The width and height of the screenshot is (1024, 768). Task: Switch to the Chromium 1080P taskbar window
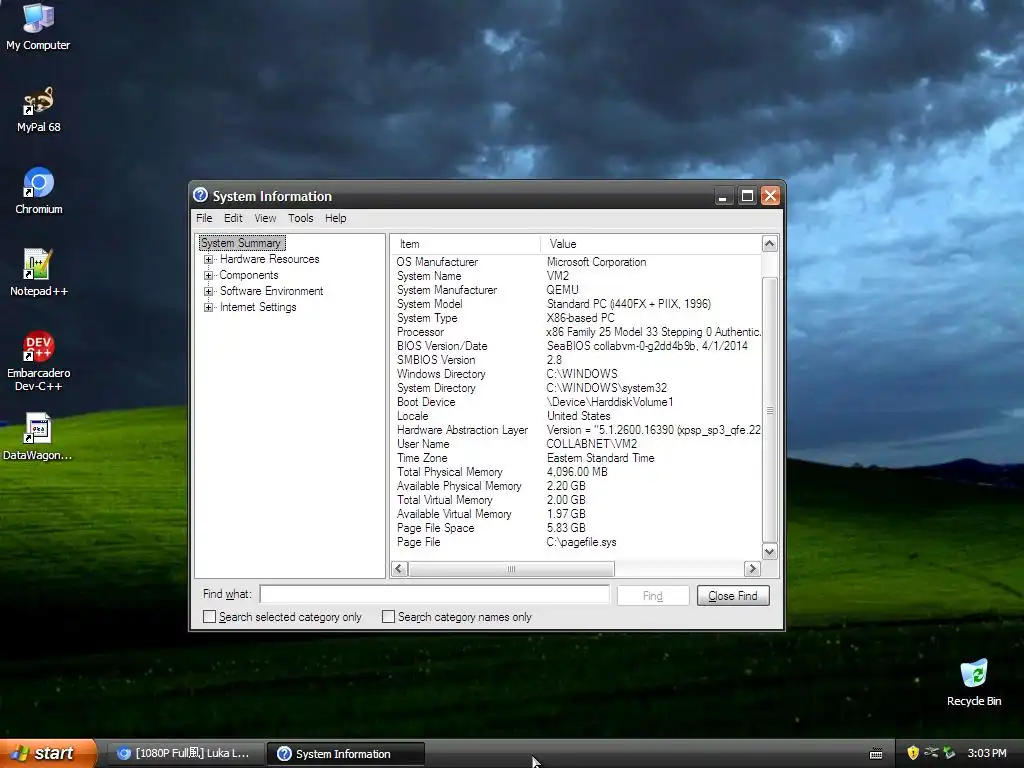(x=185, y=753)
